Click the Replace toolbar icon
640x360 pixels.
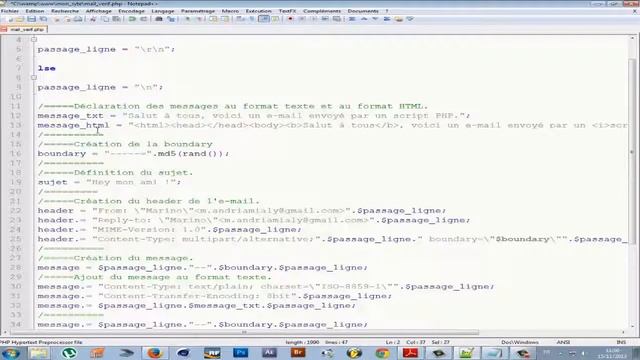[171, 19]
